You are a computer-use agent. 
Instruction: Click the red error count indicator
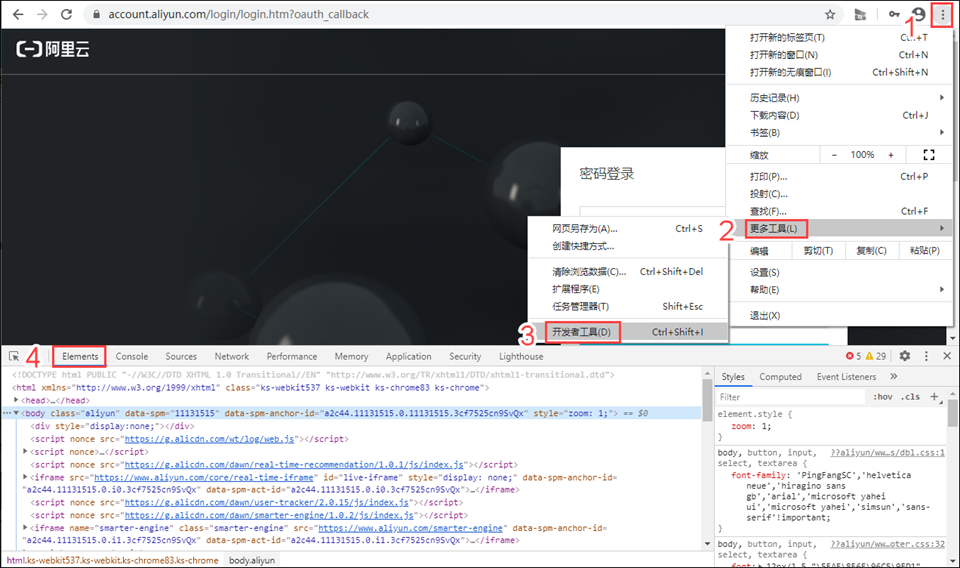coord(853,356)
